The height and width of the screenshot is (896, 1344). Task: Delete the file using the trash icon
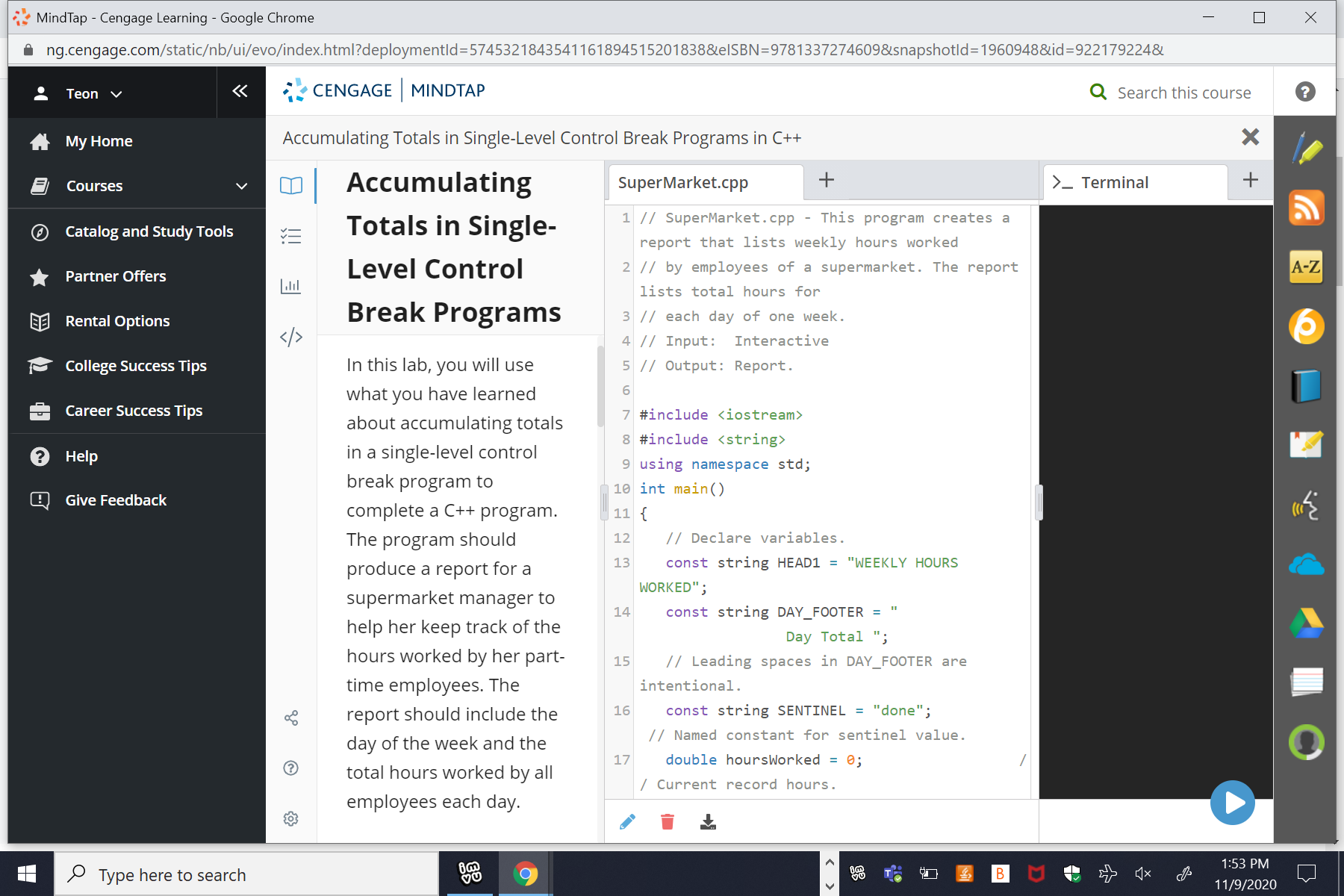667,821
